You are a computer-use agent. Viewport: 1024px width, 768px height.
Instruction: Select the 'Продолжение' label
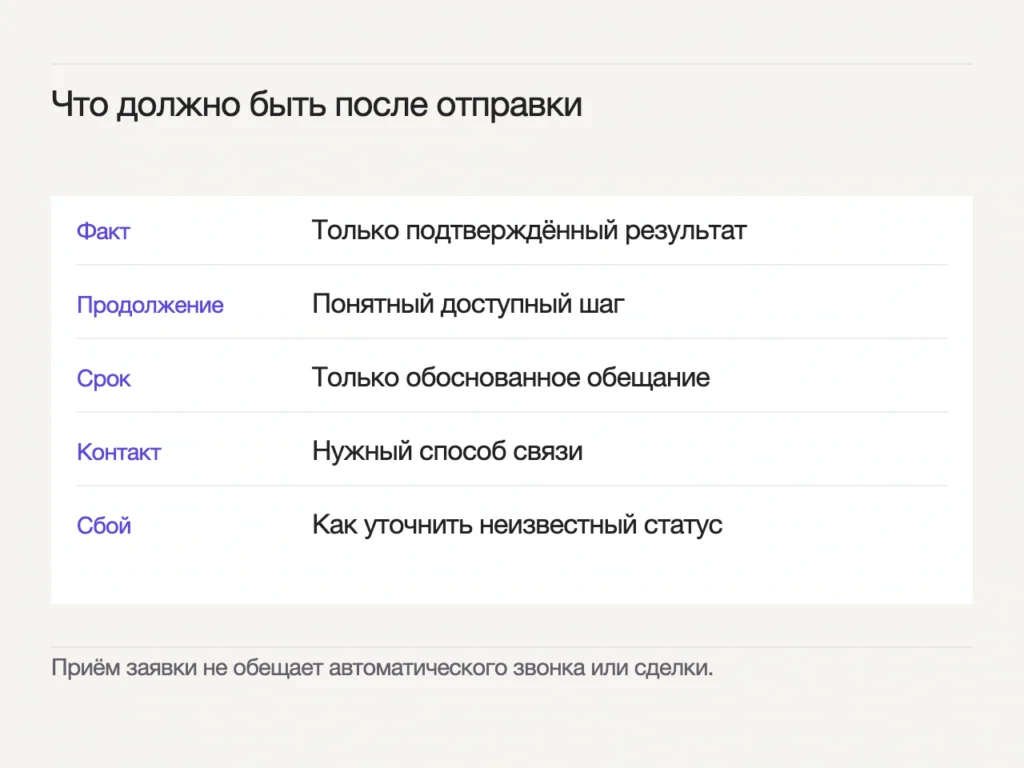pyautogui.click(x=150, y=305)
